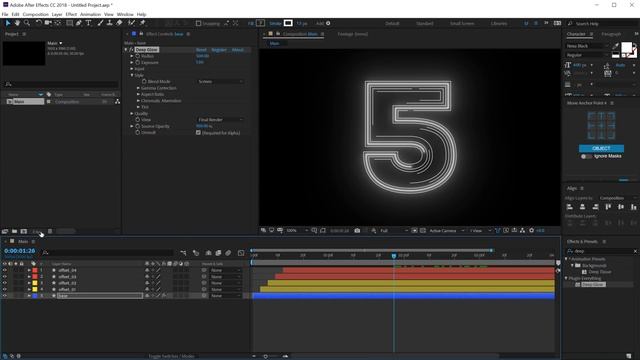Open the Composition menu
The height and width of the screenshot is (360, 640).
coord(36,14)
